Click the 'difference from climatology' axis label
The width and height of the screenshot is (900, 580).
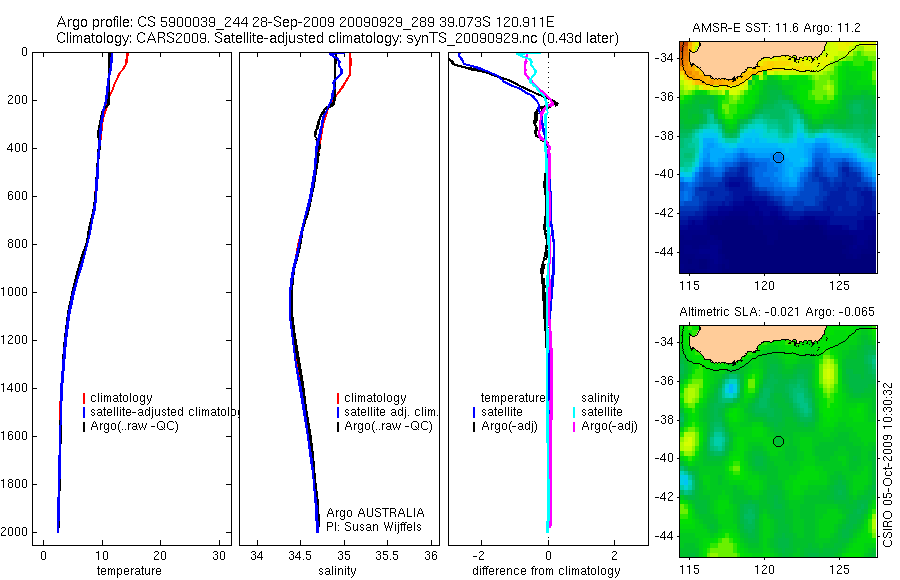click(x=546, y=571)
